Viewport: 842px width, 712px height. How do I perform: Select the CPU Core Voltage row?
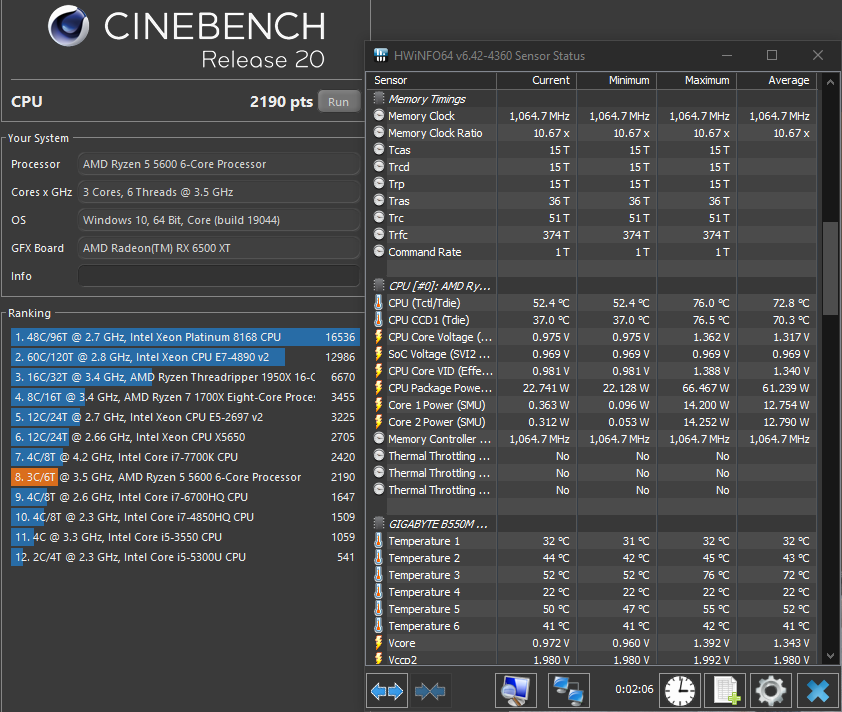point(592,337)
